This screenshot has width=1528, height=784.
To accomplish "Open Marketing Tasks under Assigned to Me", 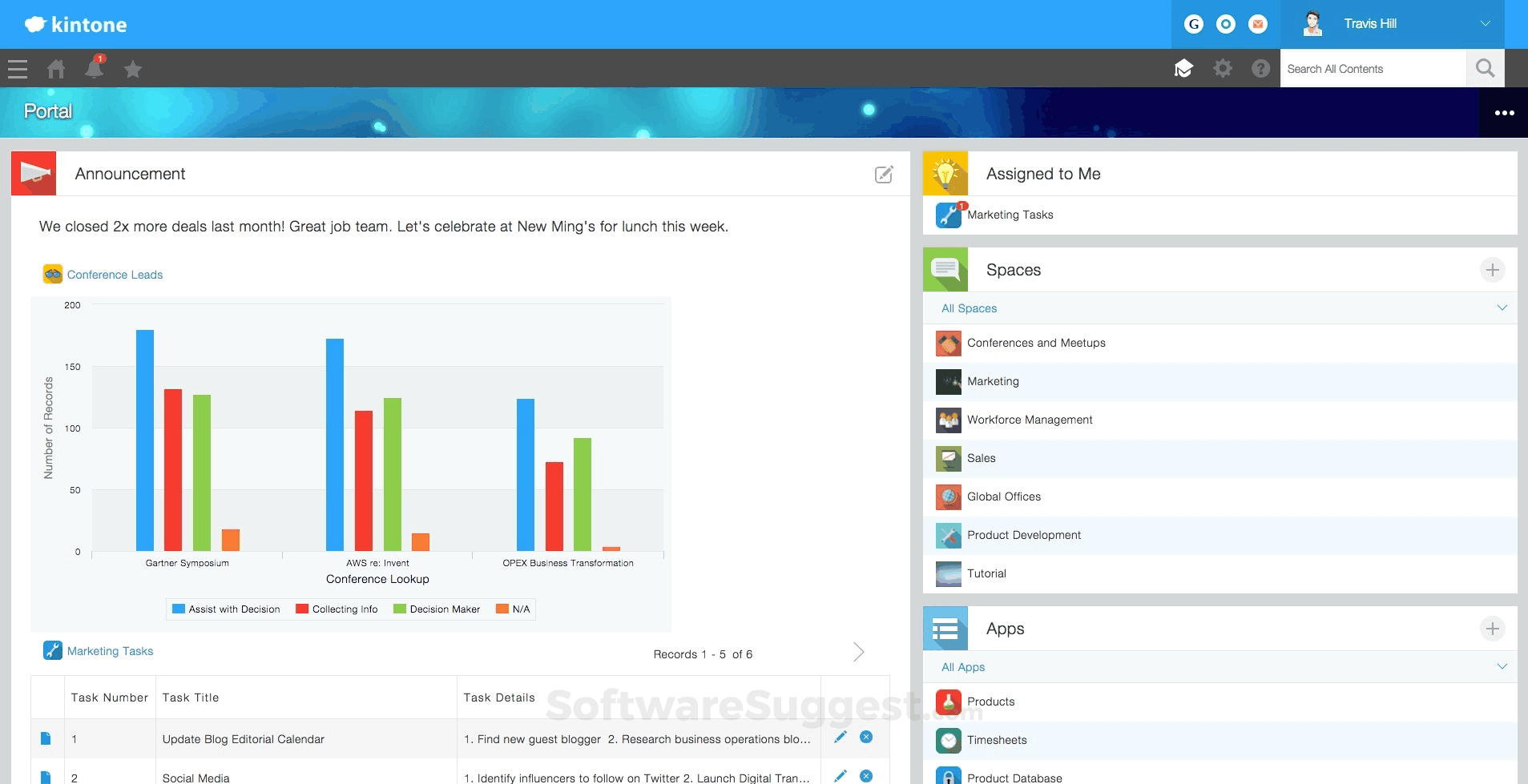I will 1009,215.
